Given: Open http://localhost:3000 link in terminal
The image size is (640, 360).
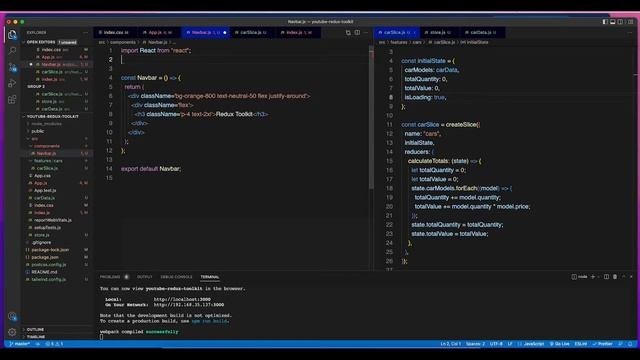Looking at the screenshot, I should [x=182, y=300].
